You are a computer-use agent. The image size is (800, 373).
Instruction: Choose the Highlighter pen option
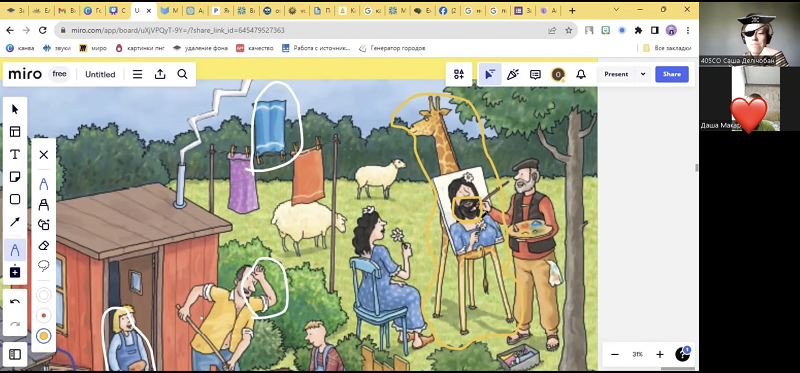44,205
